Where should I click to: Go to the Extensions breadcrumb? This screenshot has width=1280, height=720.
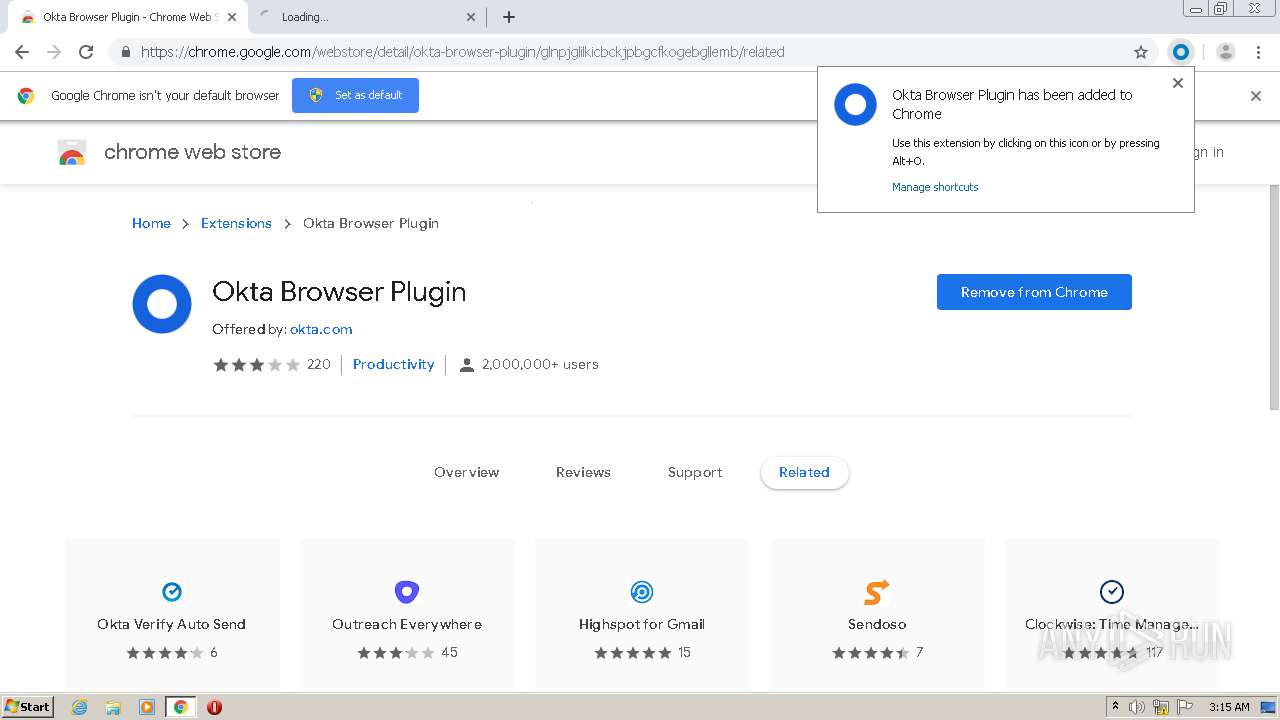click(x=236, y=223)
